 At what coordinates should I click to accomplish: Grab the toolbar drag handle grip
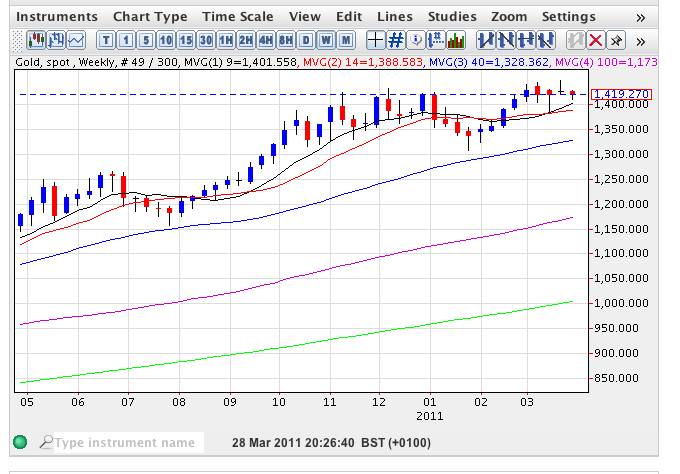[17, 41]
